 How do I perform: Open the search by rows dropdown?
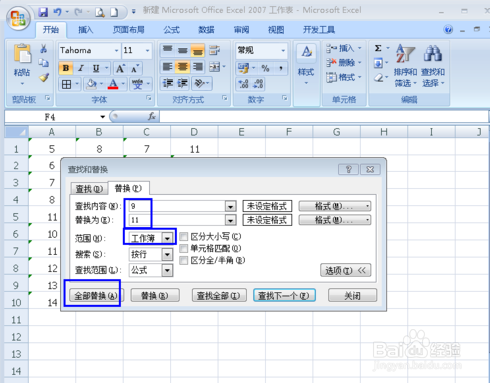[x=167, y=255]
